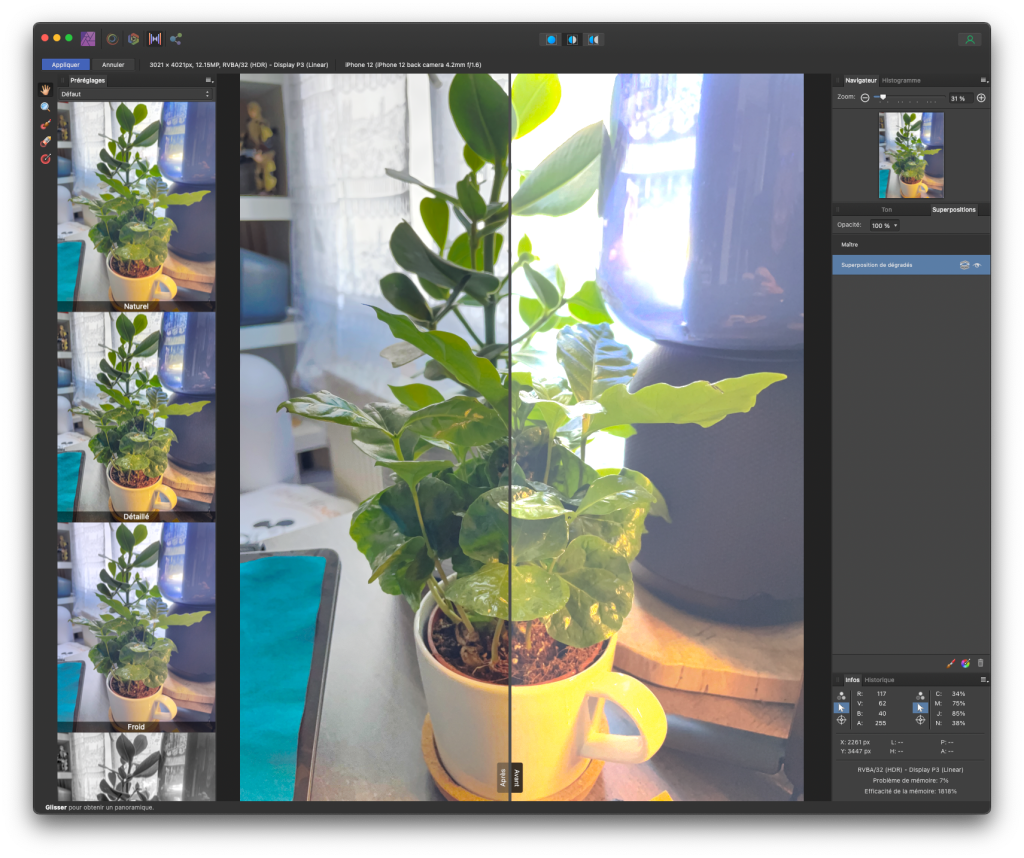Enable split view comparison mode
The height and width of the screenshot is (858, 1024).
point(572,39)
